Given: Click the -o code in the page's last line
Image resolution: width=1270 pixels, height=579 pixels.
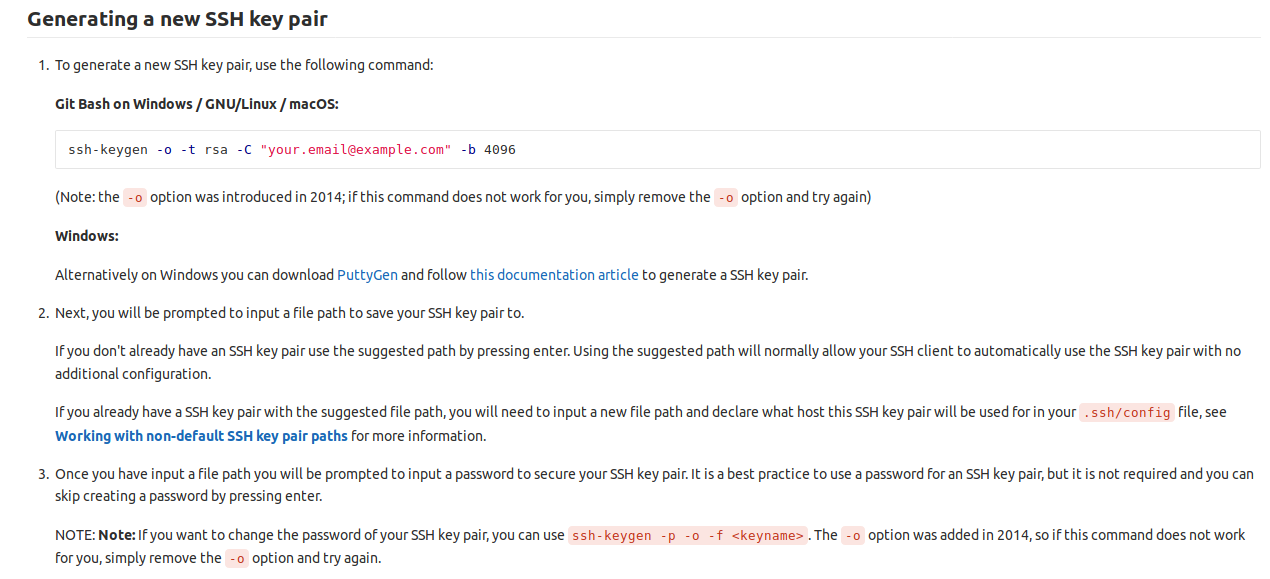Looking at the screenshot, I should 236,559.
